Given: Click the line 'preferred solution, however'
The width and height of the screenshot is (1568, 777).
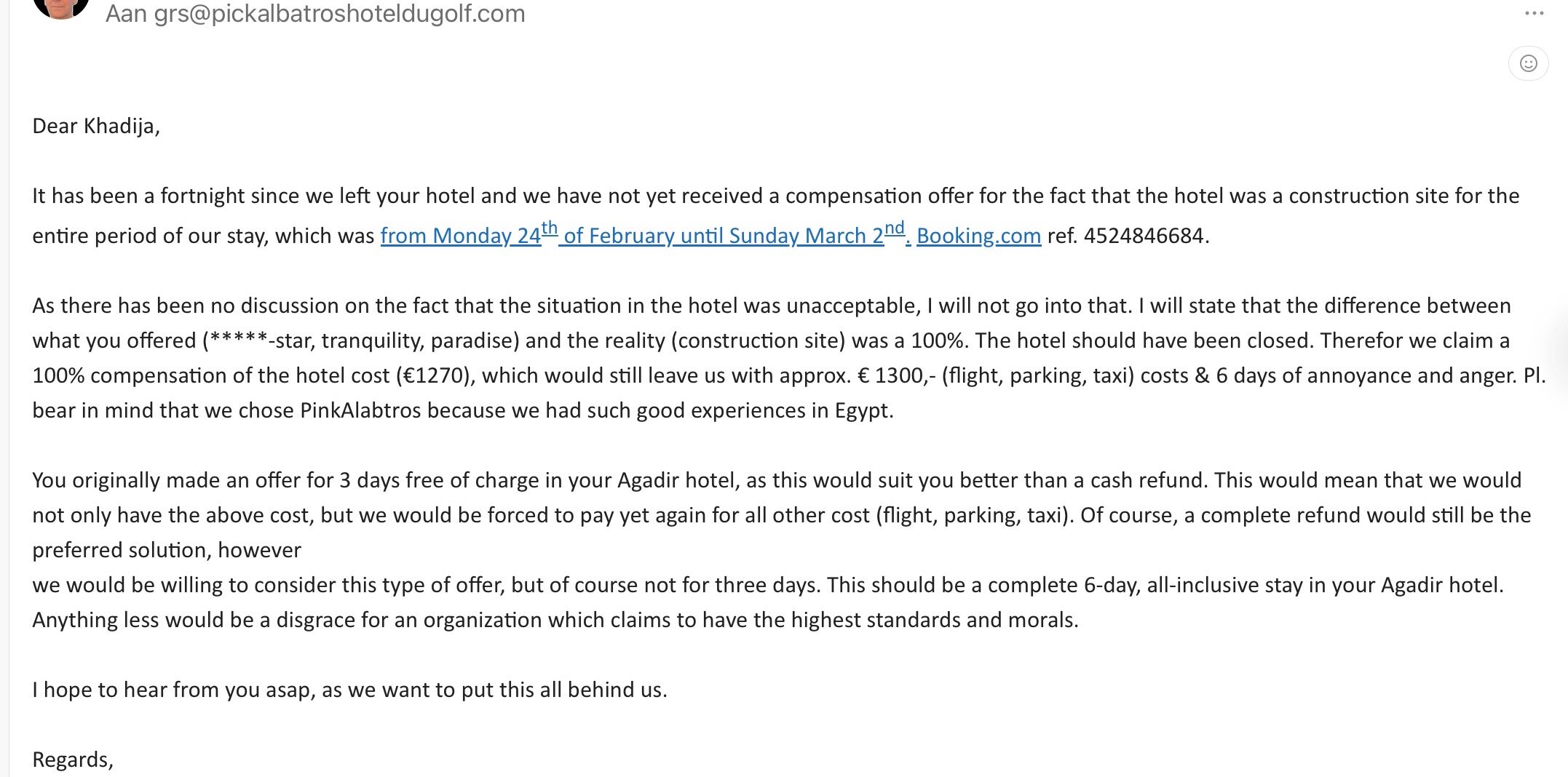Looking at the screenshot, I should (167, 550).
